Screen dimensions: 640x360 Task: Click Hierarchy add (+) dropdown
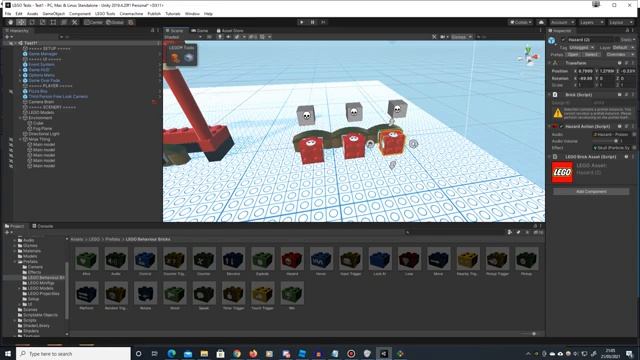point(8,37)
